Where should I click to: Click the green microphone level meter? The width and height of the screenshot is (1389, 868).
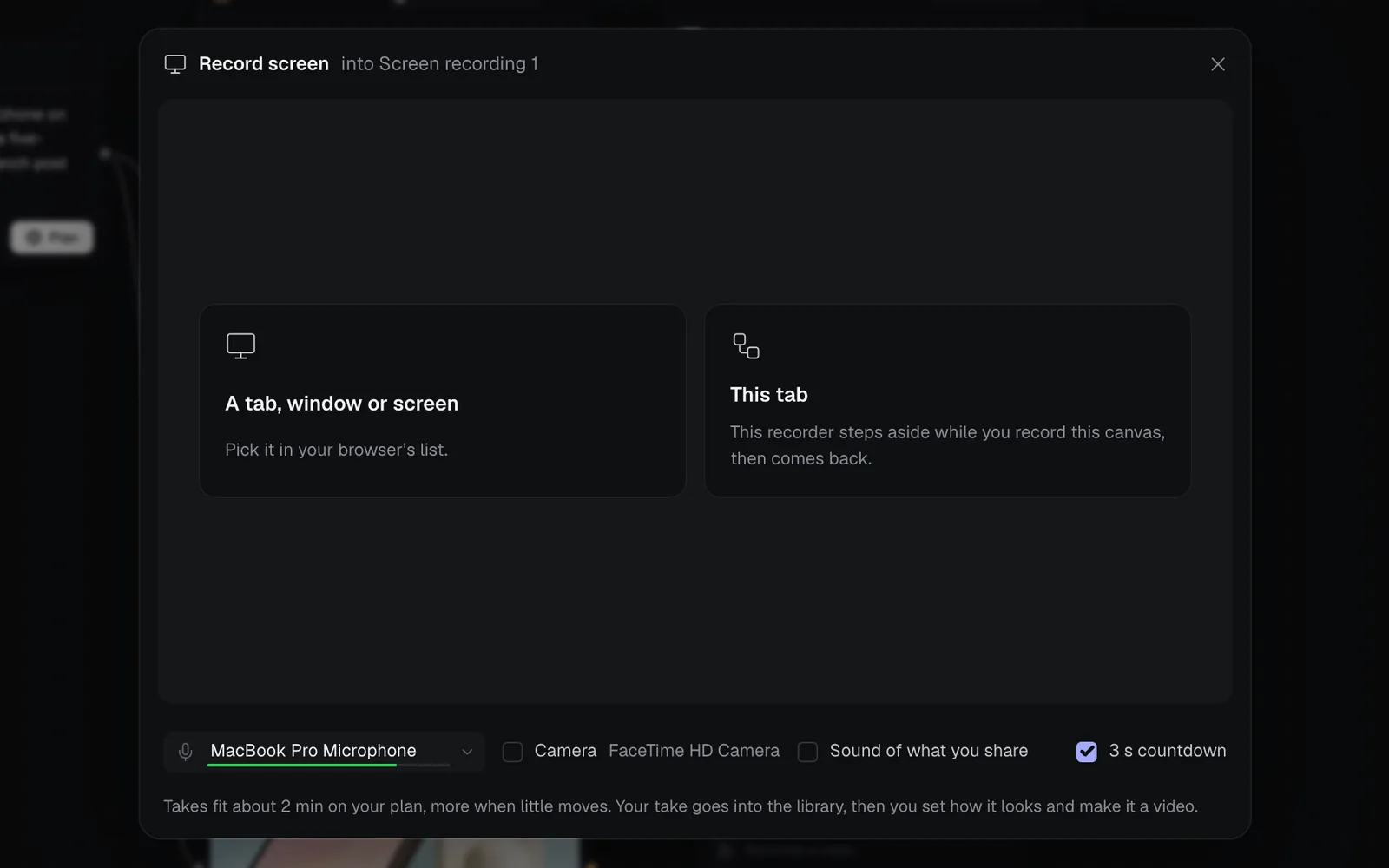[x=328, y=765]
